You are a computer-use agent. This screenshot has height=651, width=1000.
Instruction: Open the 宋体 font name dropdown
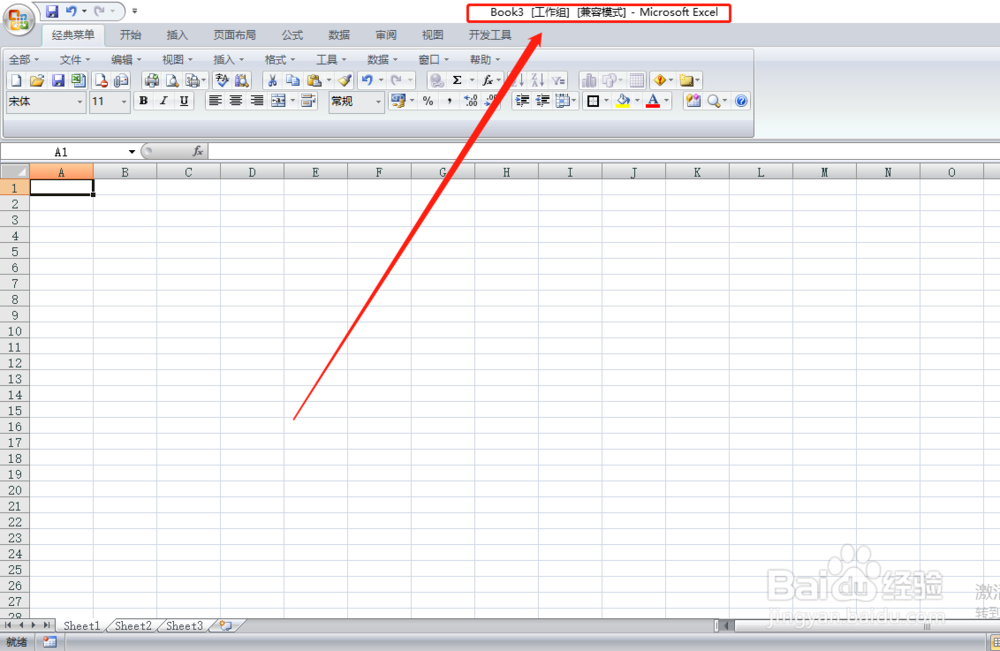tap(80, 101)
